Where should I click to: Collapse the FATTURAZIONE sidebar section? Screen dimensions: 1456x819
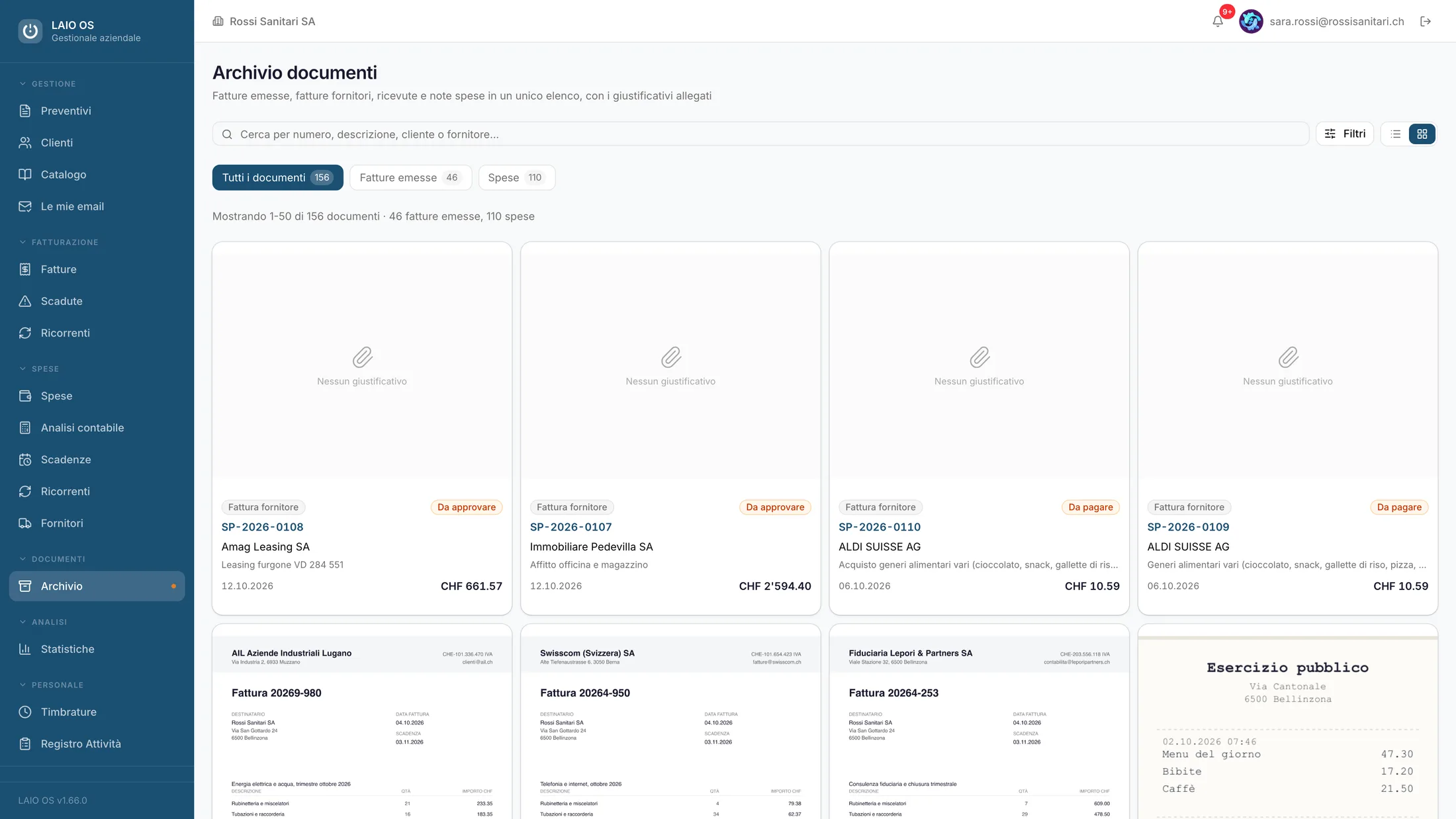coord(59,242)
